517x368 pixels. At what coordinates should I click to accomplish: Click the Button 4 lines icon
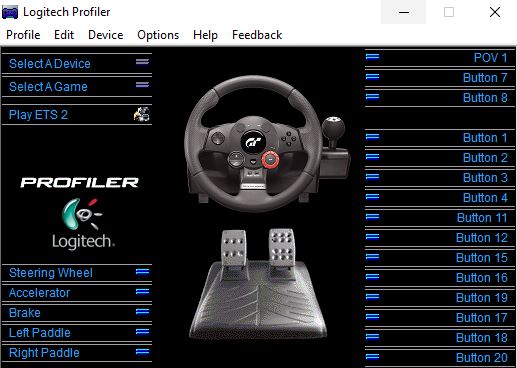(372, 197)
